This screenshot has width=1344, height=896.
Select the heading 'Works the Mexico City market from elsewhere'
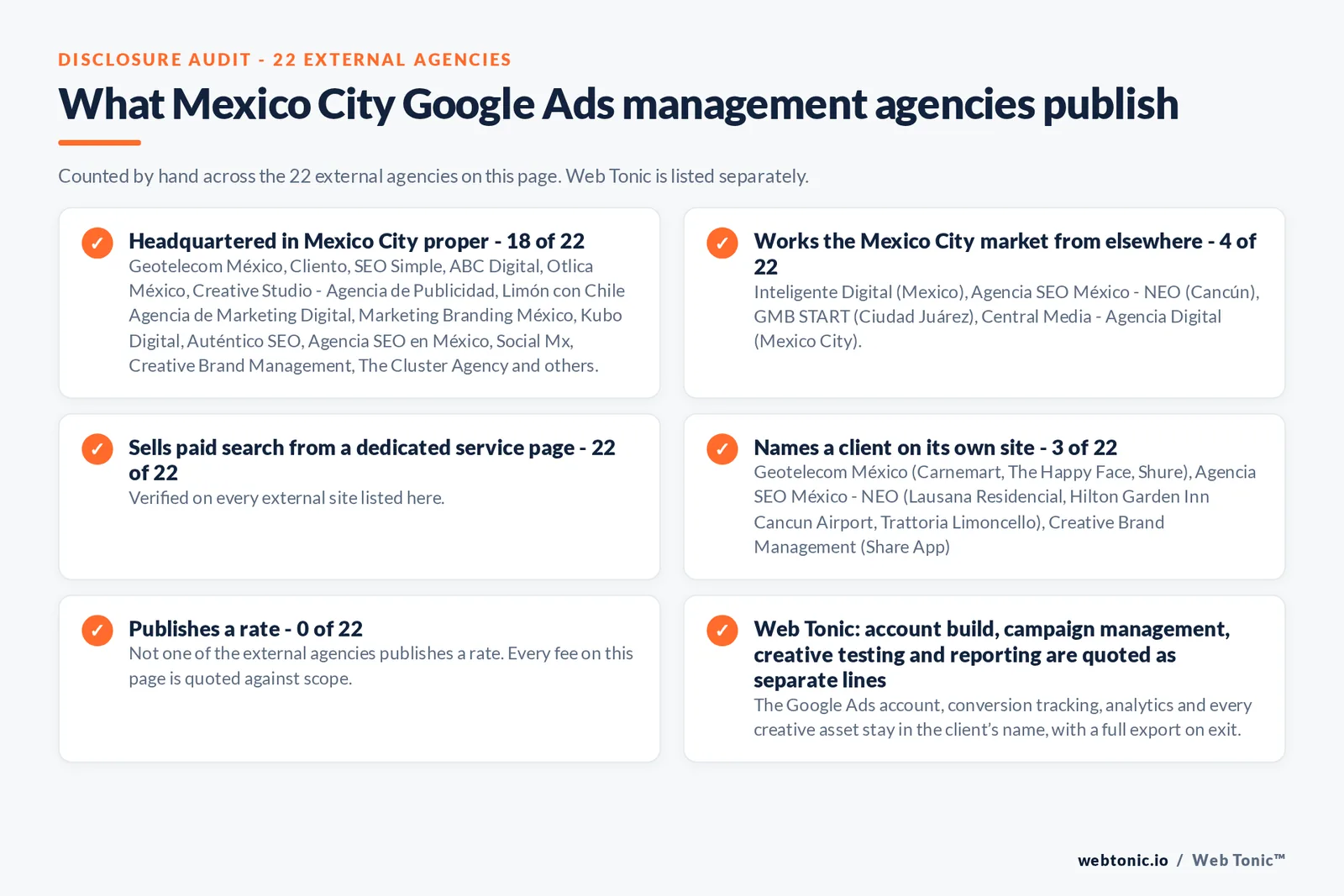pos(1005,254)
